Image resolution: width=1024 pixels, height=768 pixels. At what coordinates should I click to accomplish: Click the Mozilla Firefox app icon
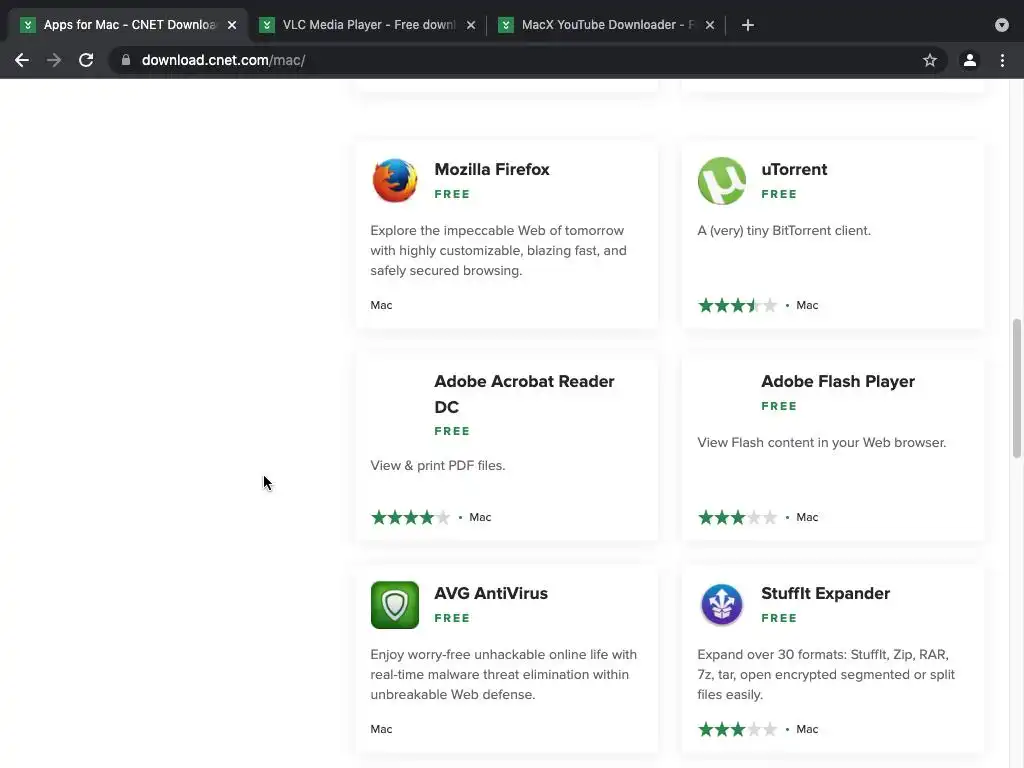(x=395, y=181)
